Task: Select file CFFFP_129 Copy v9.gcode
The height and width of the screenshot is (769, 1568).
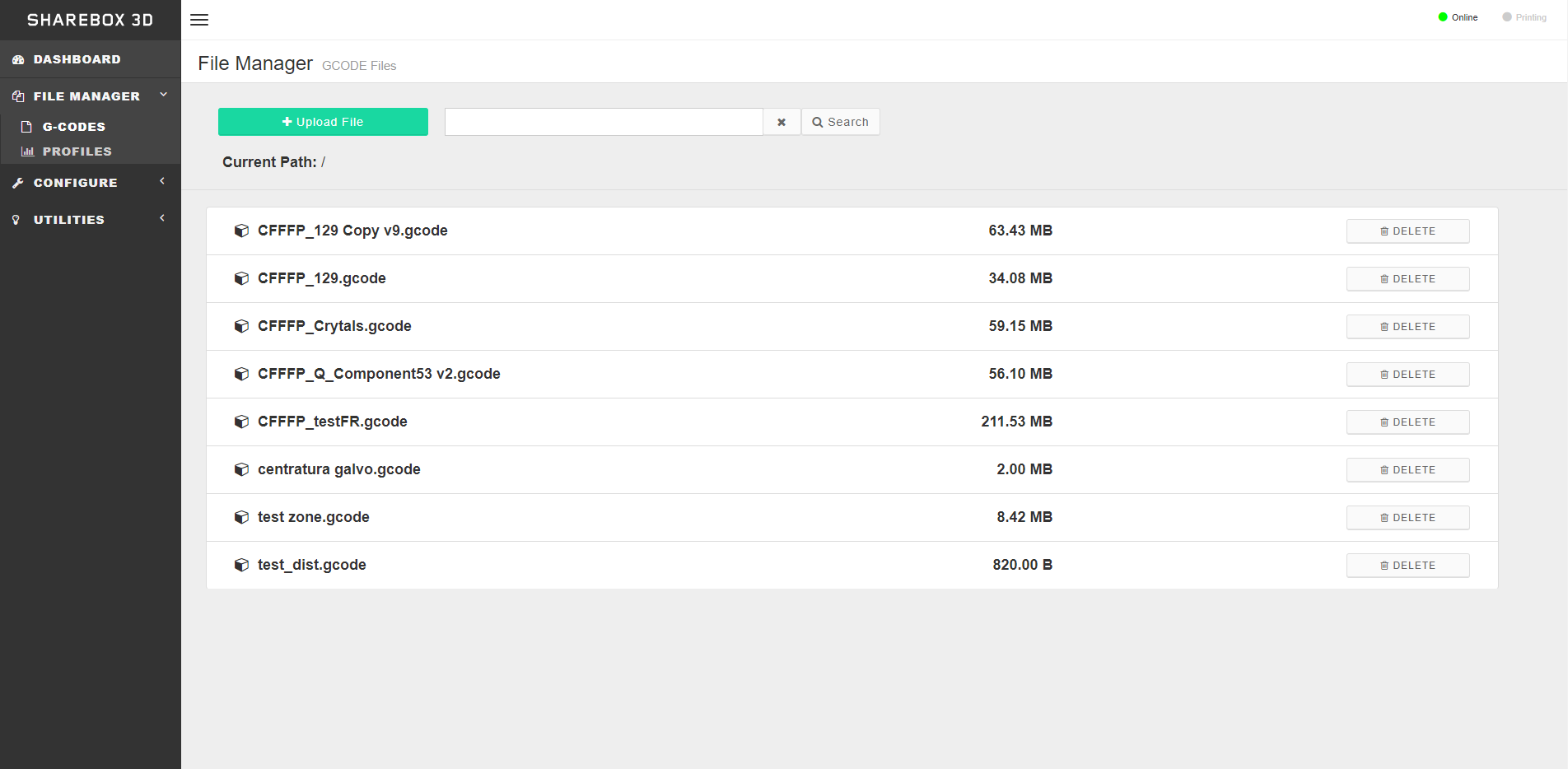Action: (x=352, y=231)
